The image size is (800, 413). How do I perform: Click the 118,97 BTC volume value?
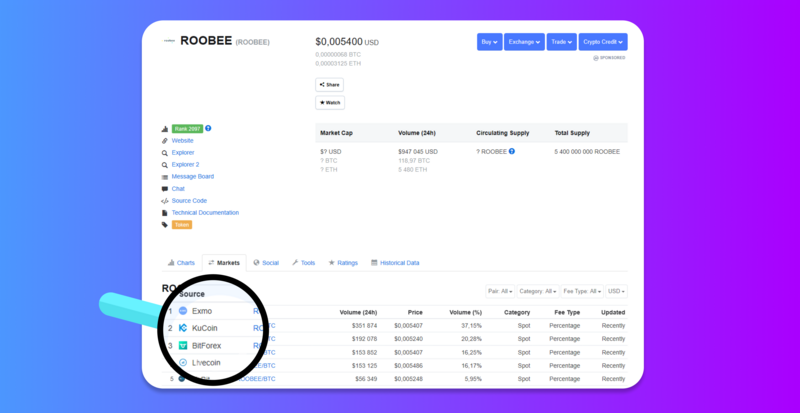414,160
